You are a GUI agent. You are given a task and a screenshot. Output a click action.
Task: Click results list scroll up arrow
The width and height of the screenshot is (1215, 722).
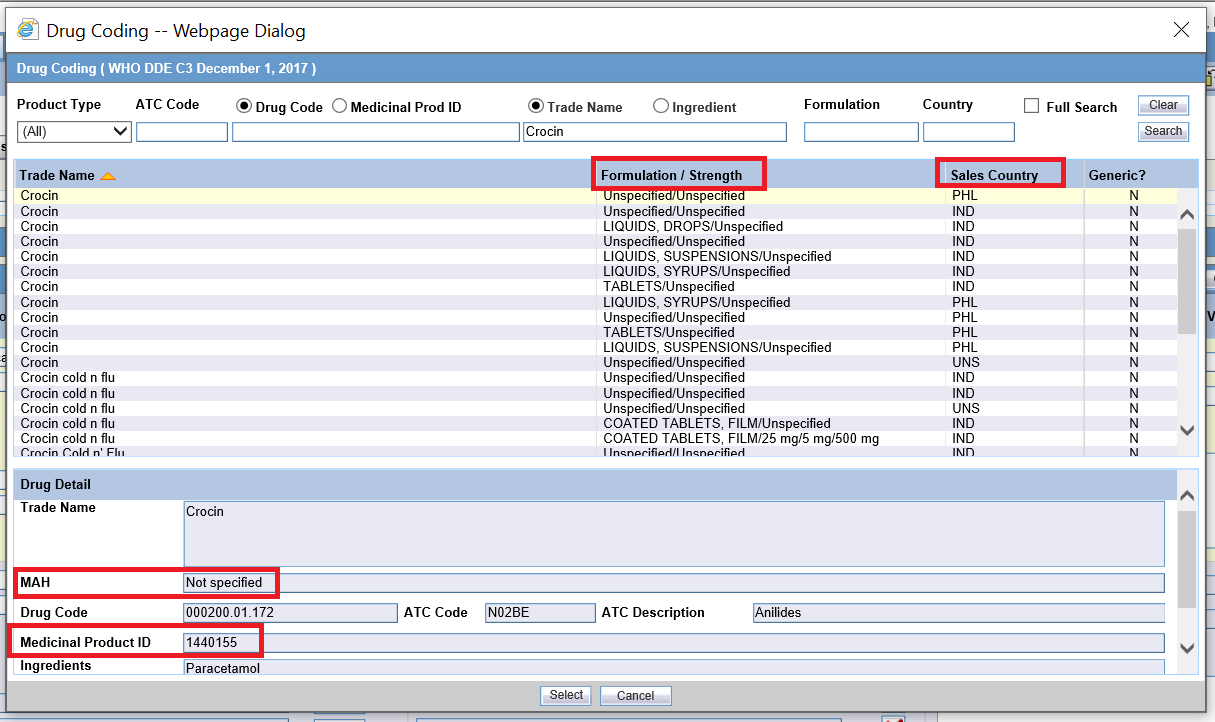1187,214
